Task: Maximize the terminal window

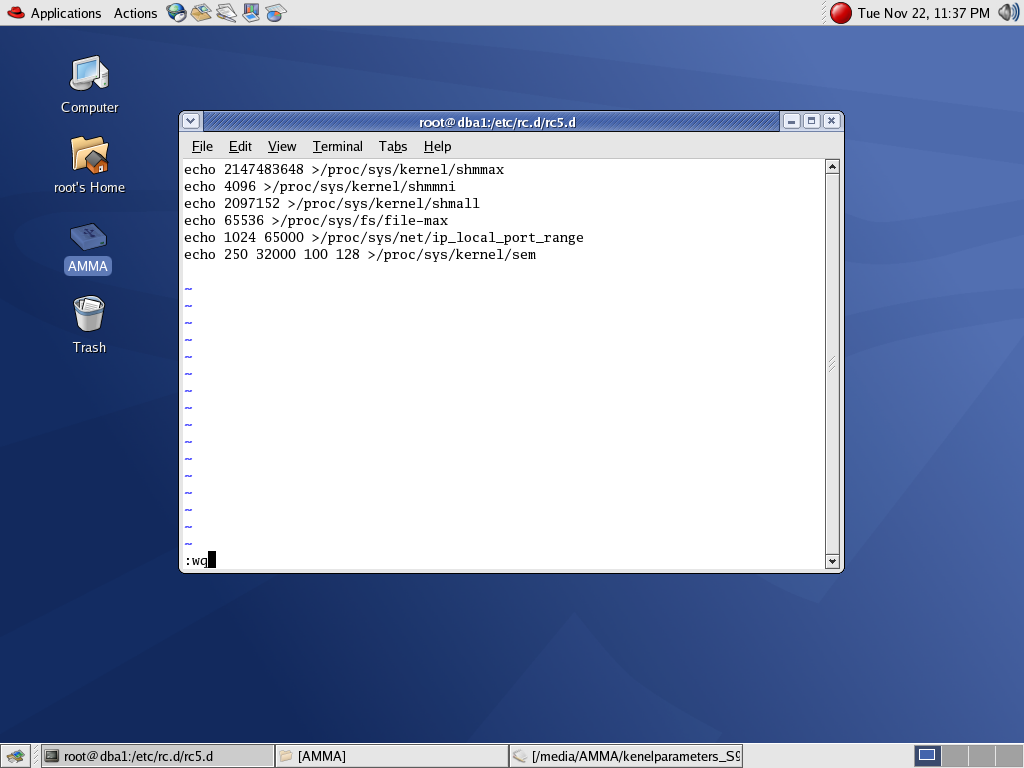Action: tap(812, 121)
